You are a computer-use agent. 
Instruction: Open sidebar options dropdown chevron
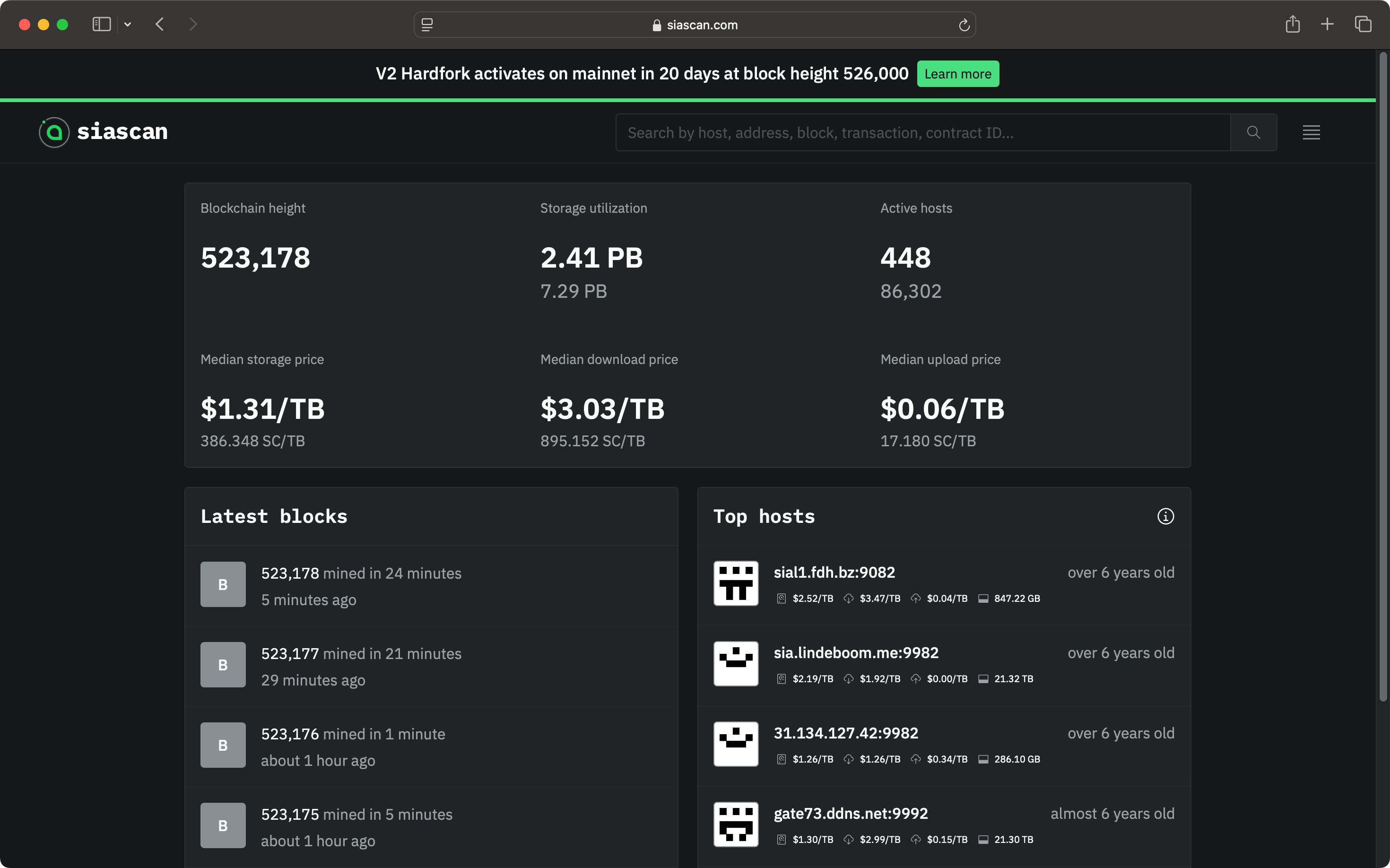128,24
